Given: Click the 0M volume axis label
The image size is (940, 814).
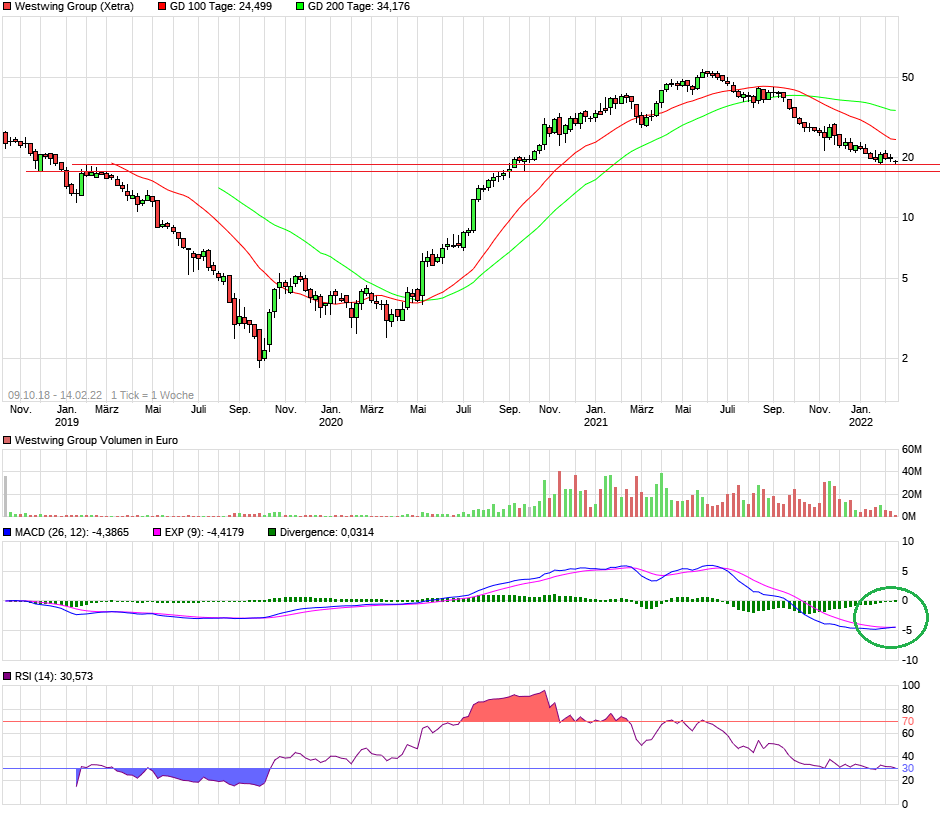Looking at the screenshot, I should click(x=909, y=517).
